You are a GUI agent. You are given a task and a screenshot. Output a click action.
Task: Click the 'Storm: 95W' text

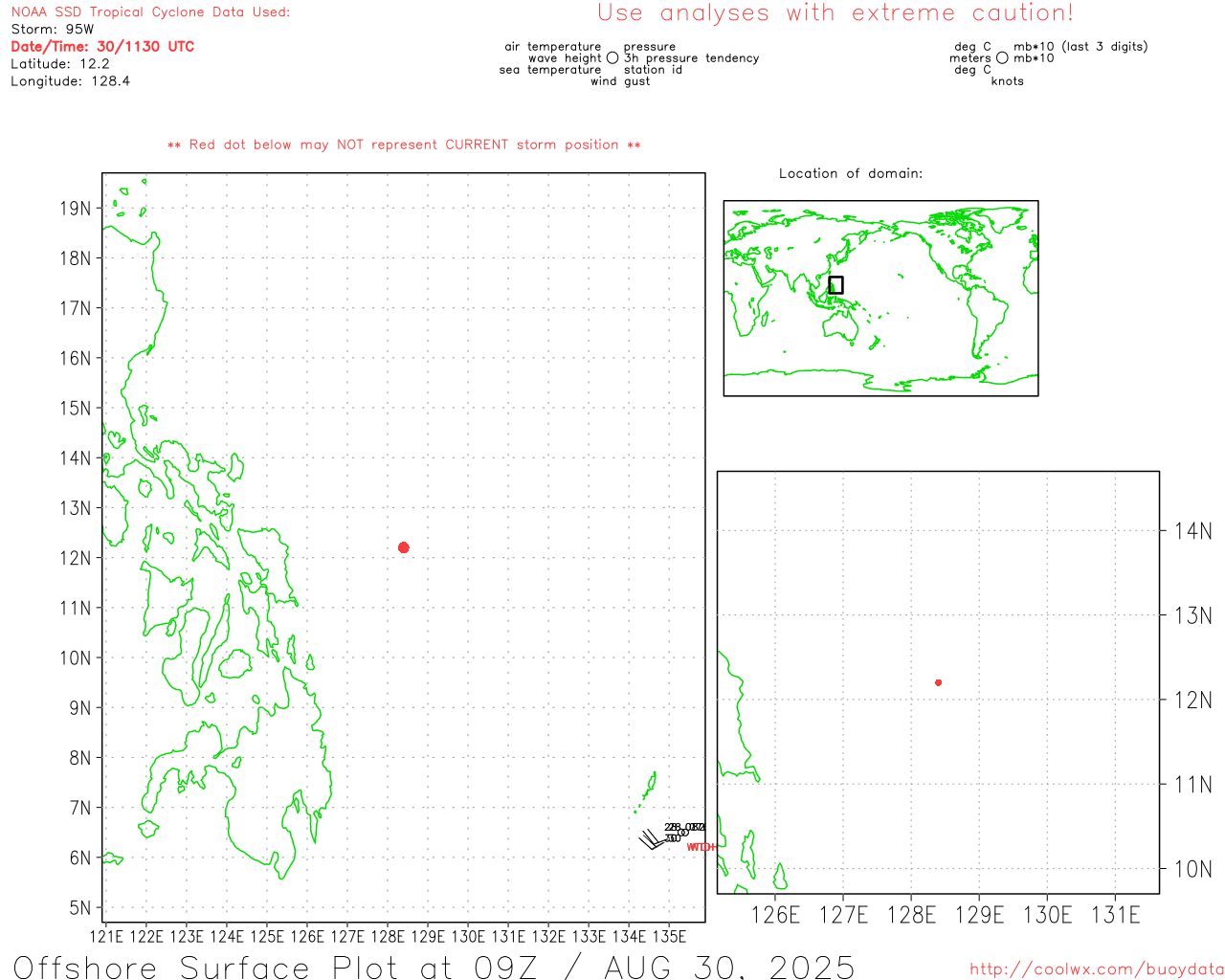53,30
